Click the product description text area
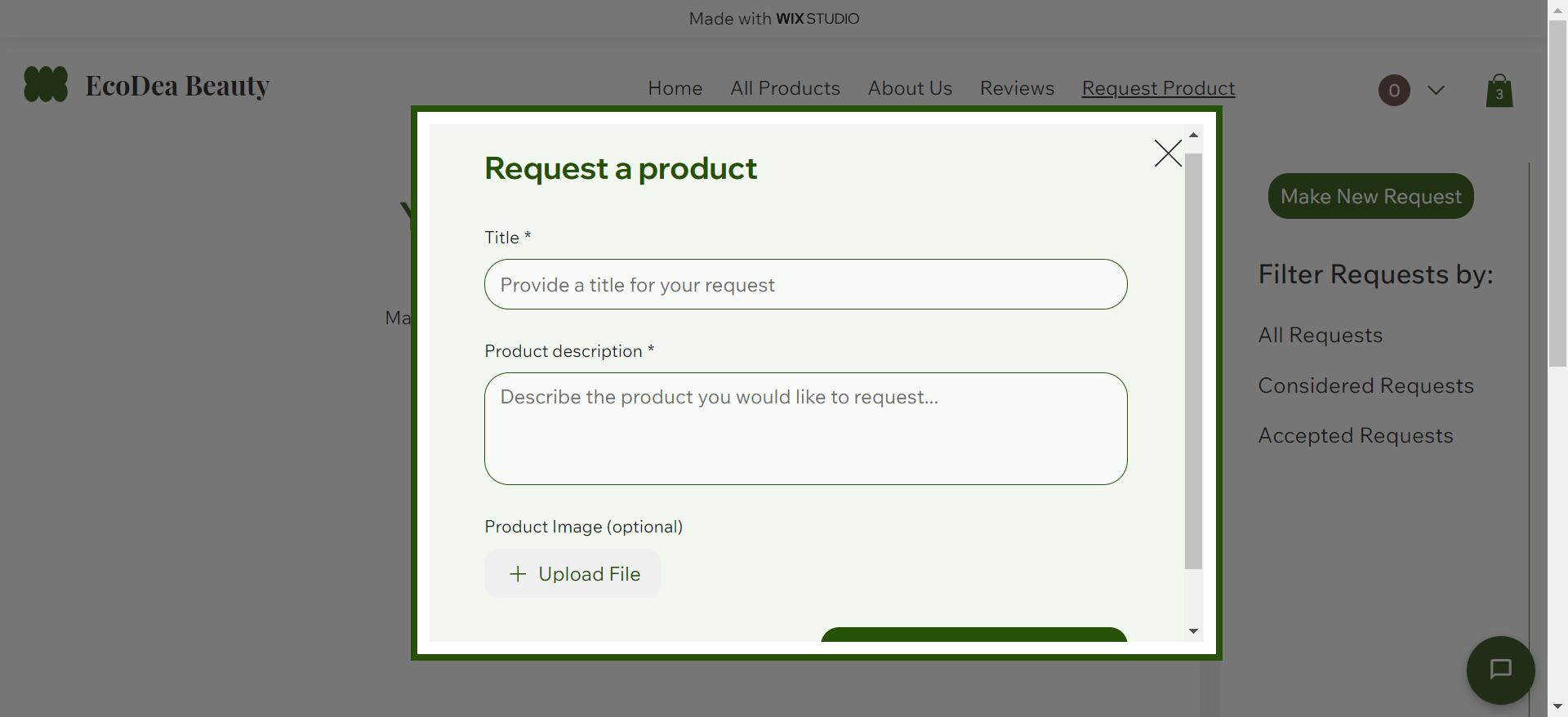Viewport: 1568px width, 717px height. click(805, 429)
